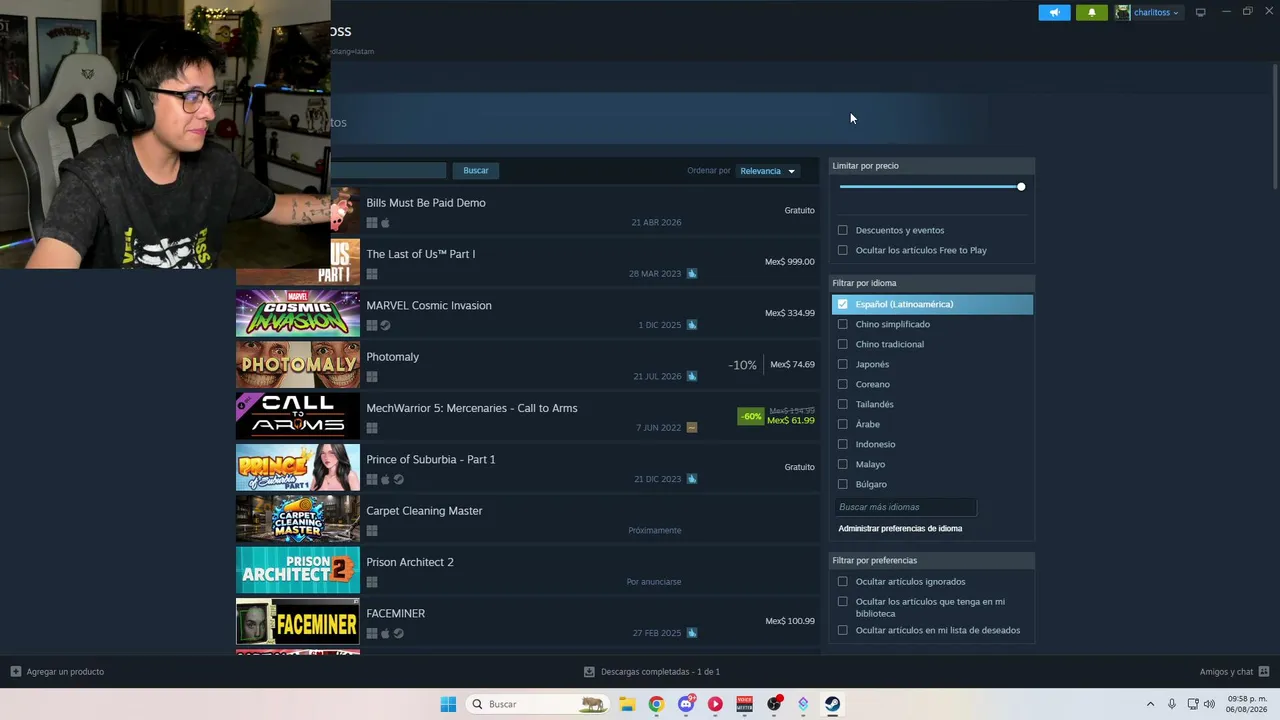Screen dimensions: 1280x720
Task: Open the Windows Start menu
Action: point(448,704)
